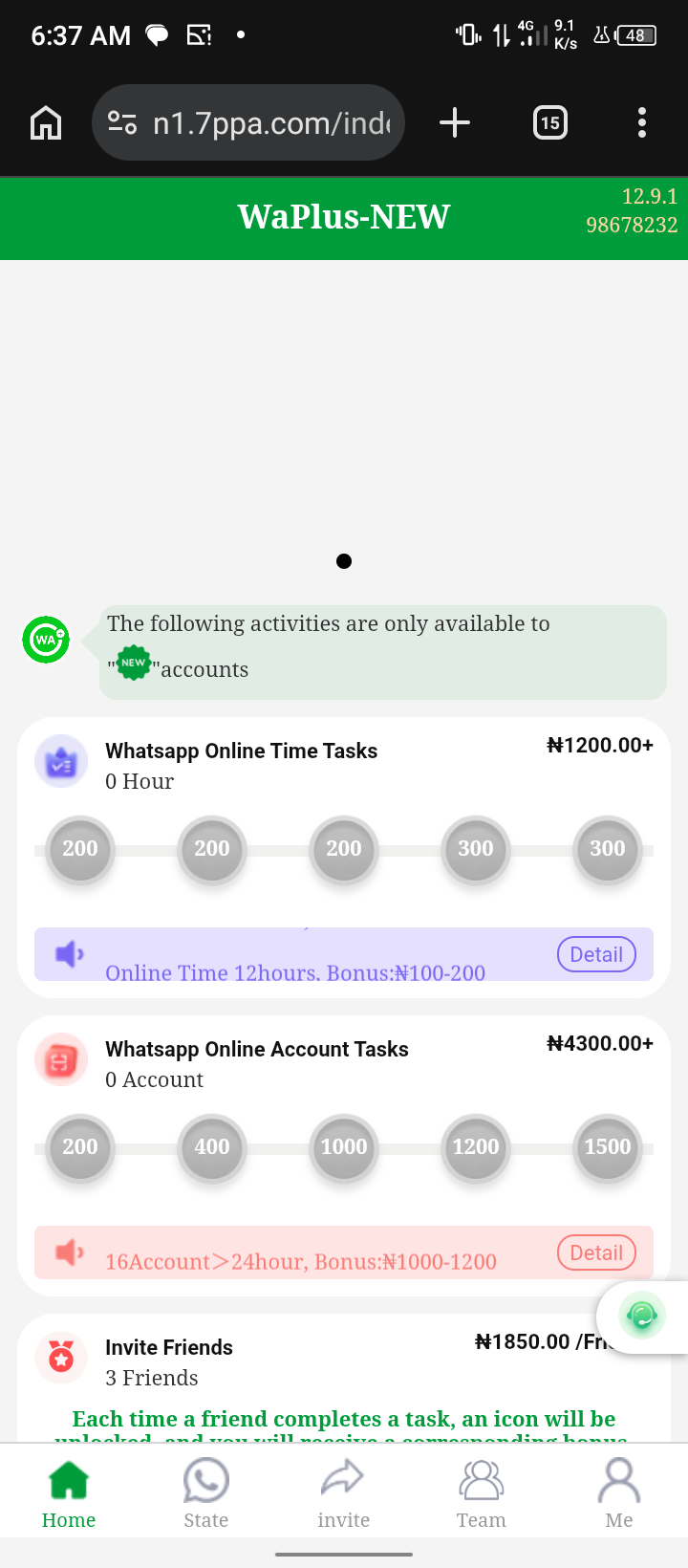Open Detail for Online Time bonus
The height and width of the screenshot is (1568, 688).
pyautogui.click(x=596, y=954)
